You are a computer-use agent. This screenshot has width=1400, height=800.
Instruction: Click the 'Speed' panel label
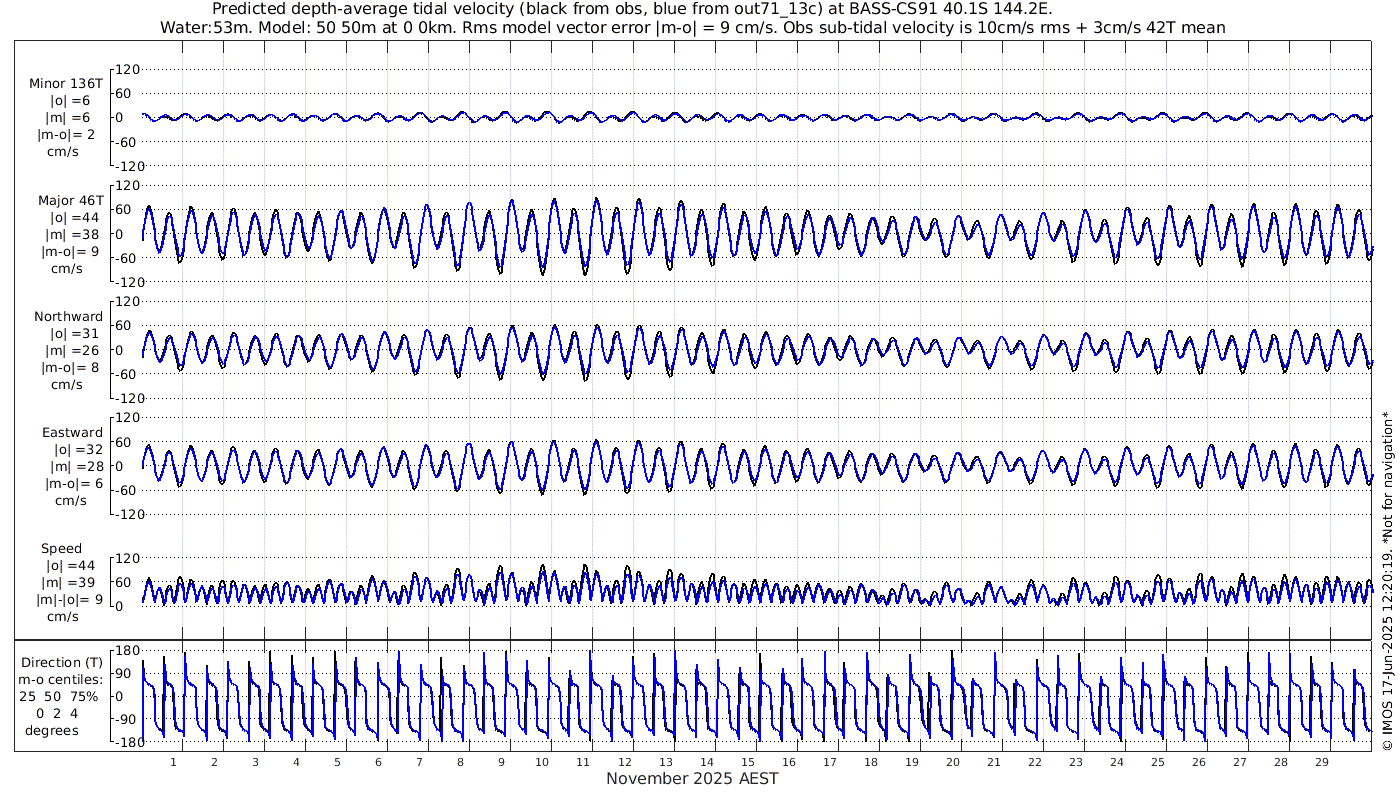(x=61, y=549)
